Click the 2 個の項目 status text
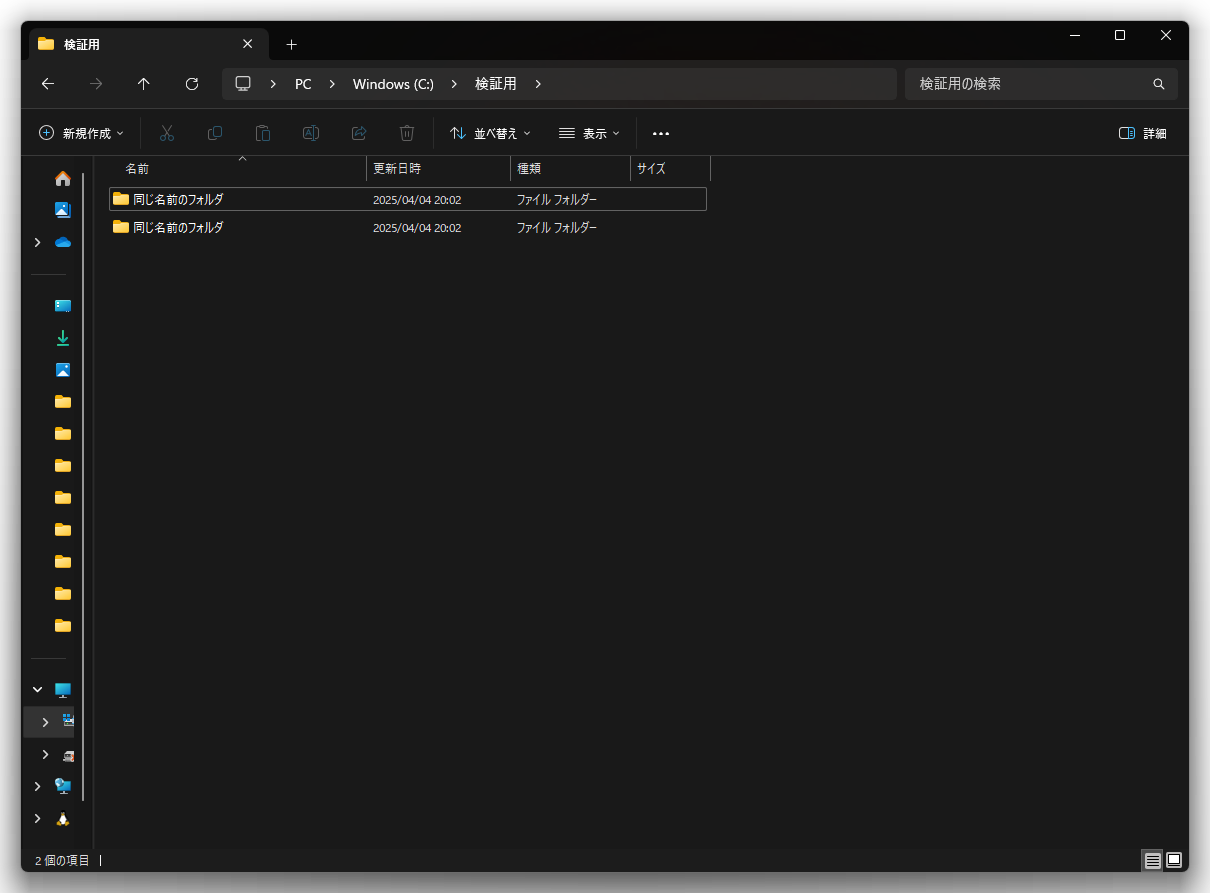This screenshot has height=893, width=1210. (62, 860)
